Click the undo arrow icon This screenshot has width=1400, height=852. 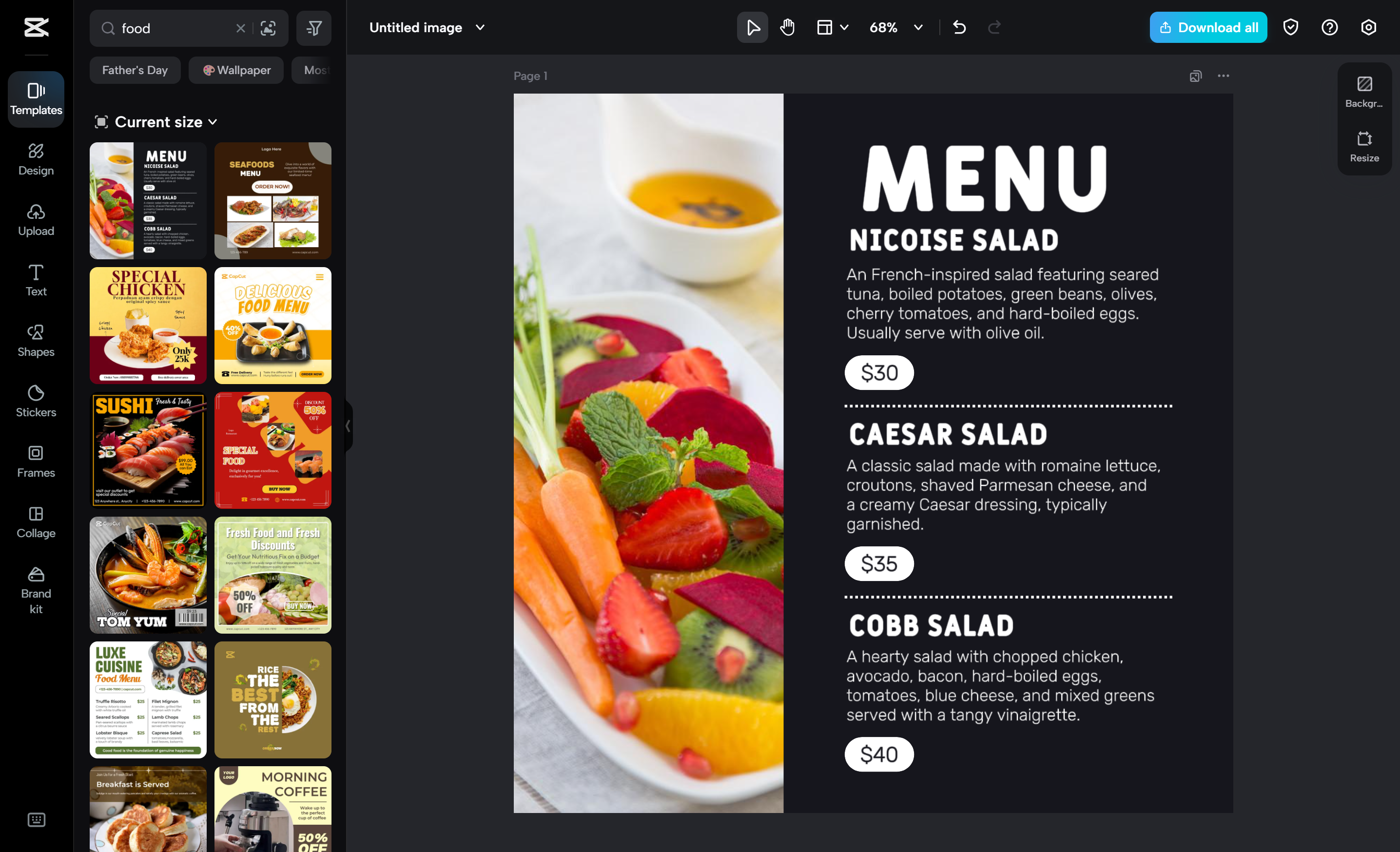click(x=959, y=27)
